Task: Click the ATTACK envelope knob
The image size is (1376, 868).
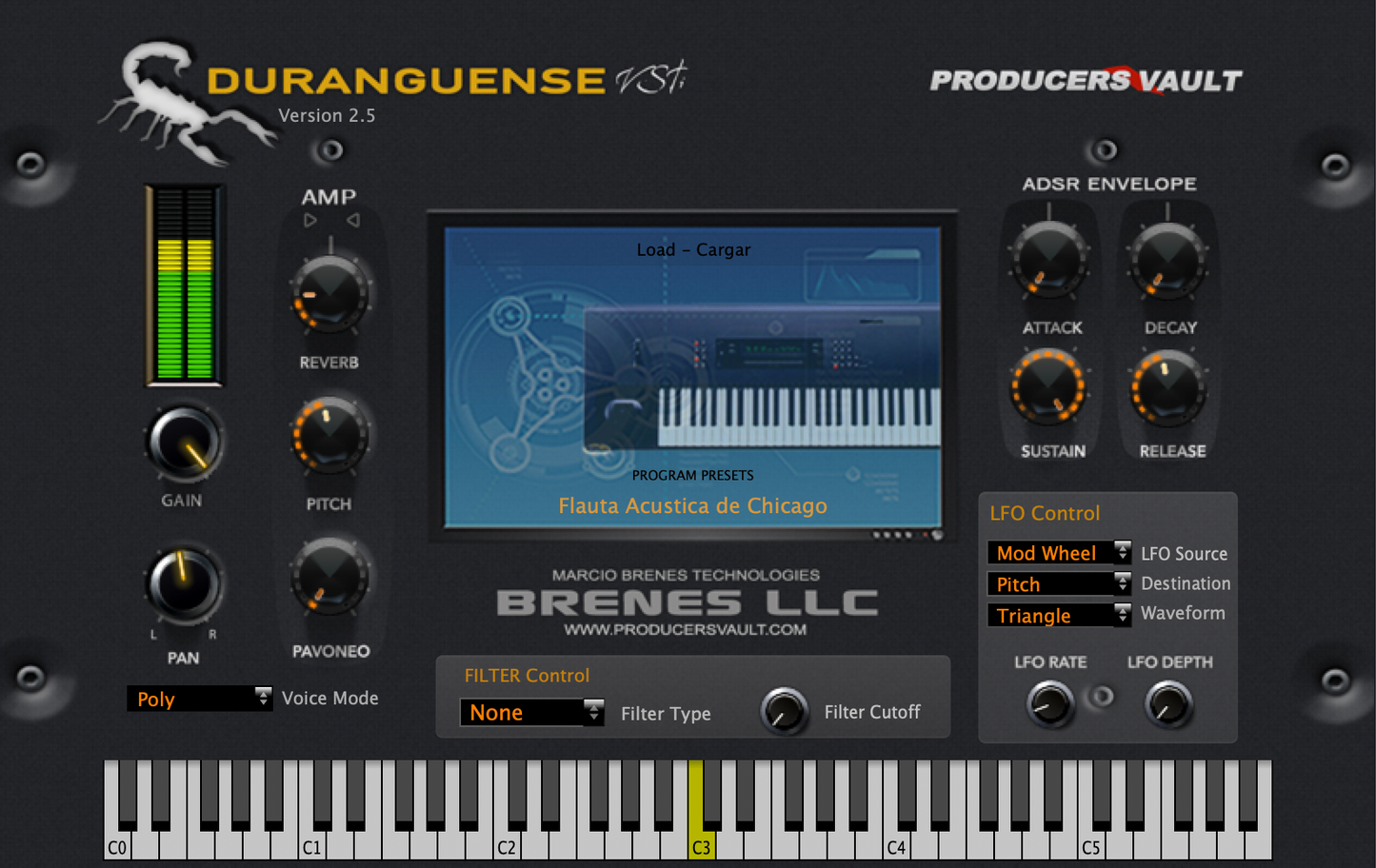Action: pyautogui.click(x=1049, y=260)
